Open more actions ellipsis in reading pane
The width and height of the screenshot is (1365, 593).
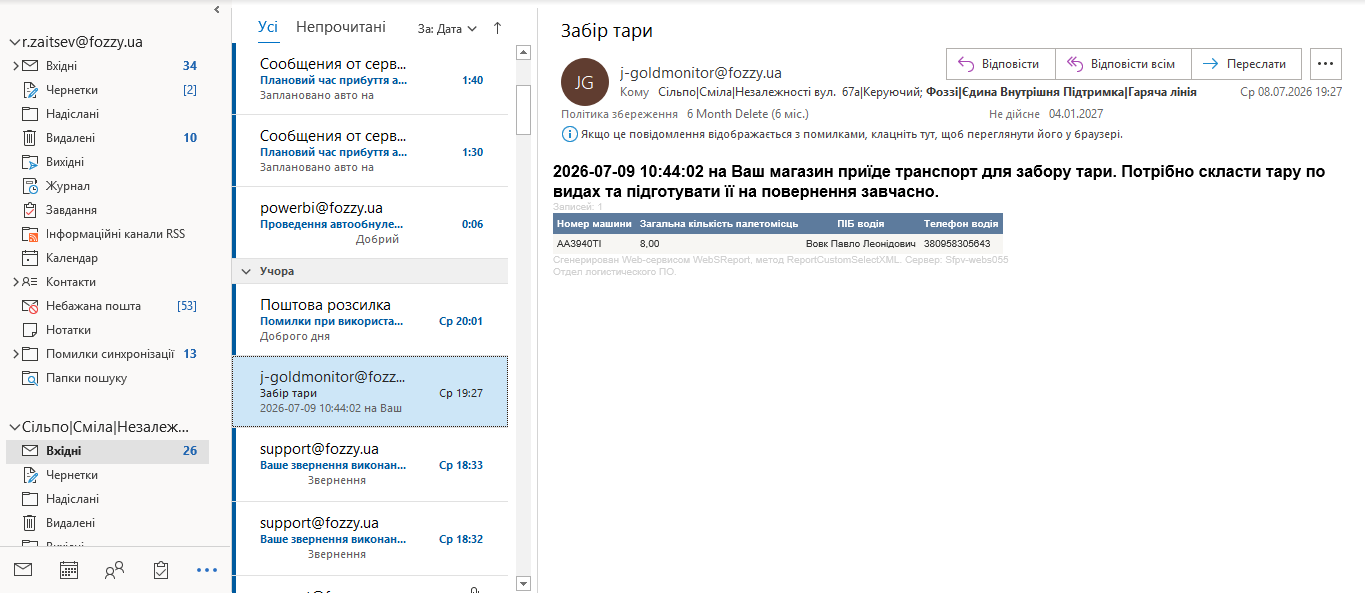coord(1325,64)
